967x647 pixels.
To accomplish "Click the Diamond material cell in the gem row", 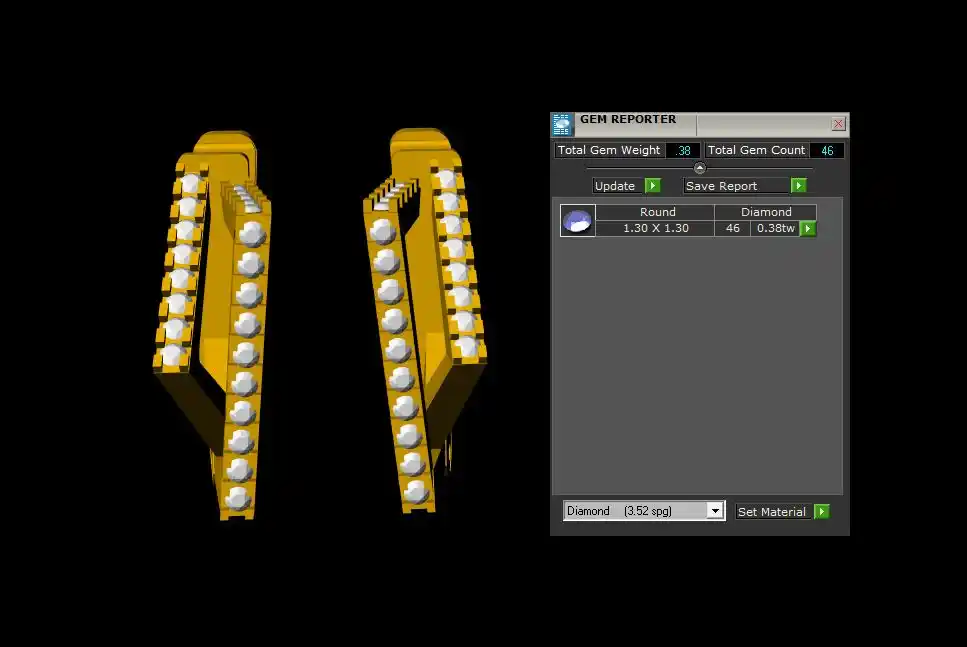I will [x=765, y=212].
